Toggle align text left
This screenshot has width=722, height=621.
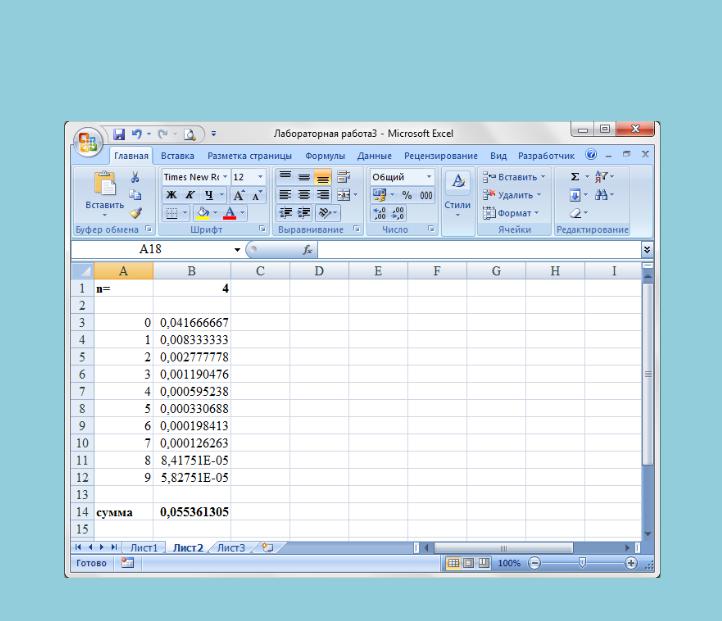(285, 195)
